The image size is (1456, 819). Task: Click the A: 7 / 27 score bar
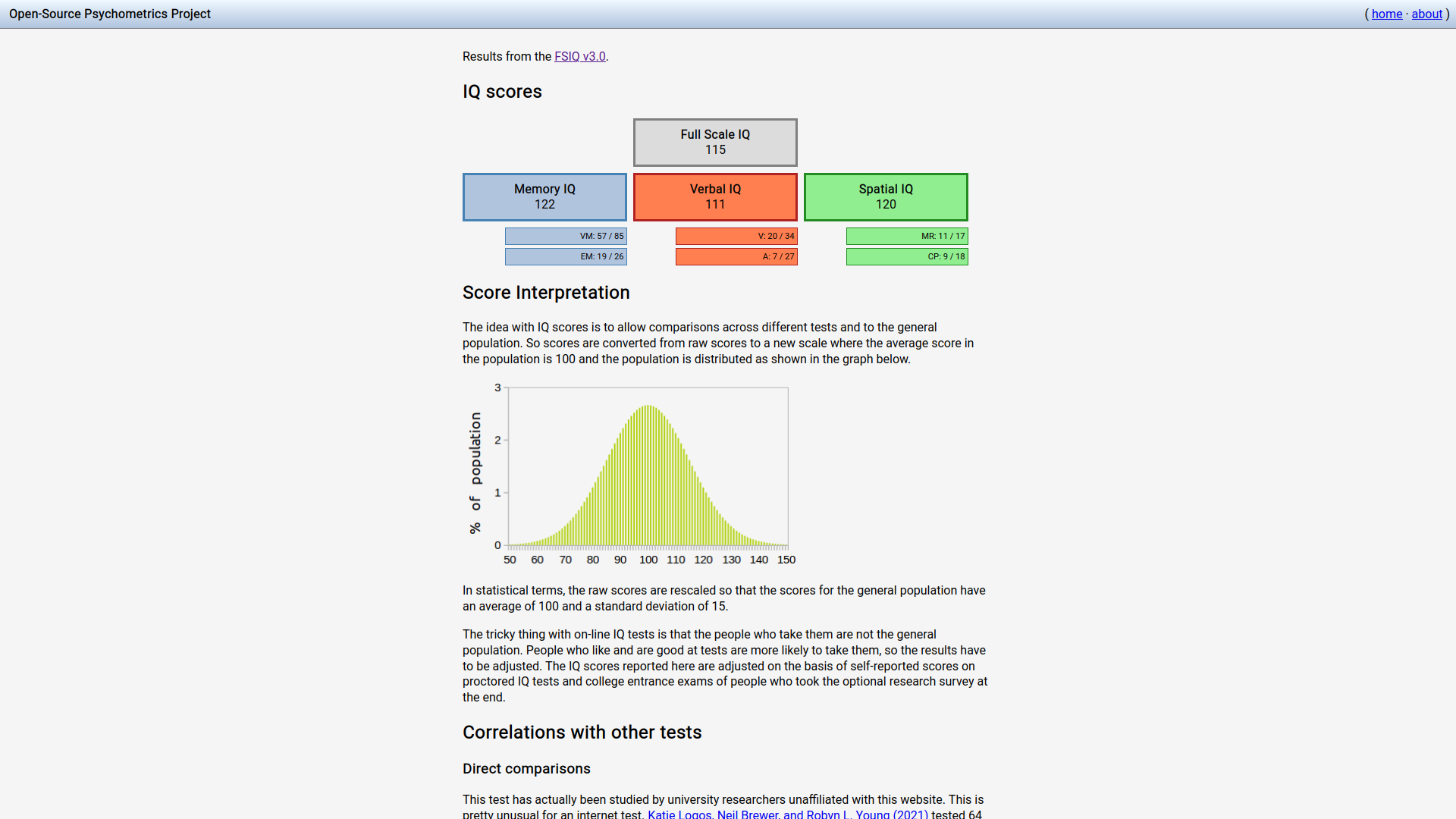point(736,256)
